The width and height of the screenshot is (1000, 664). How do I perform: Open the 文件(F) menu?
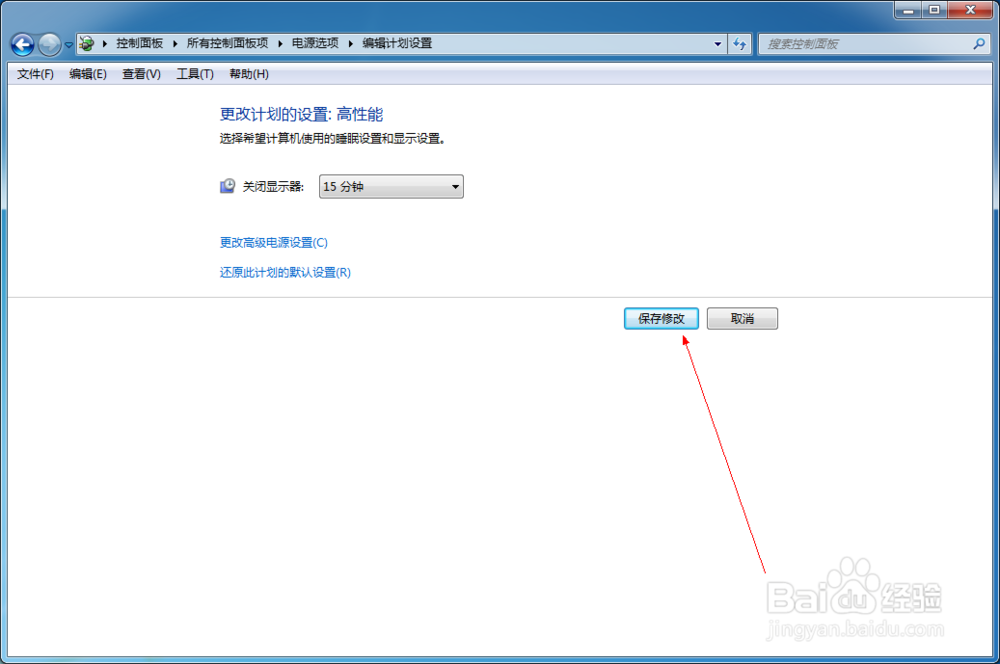[x=35, y=74]
